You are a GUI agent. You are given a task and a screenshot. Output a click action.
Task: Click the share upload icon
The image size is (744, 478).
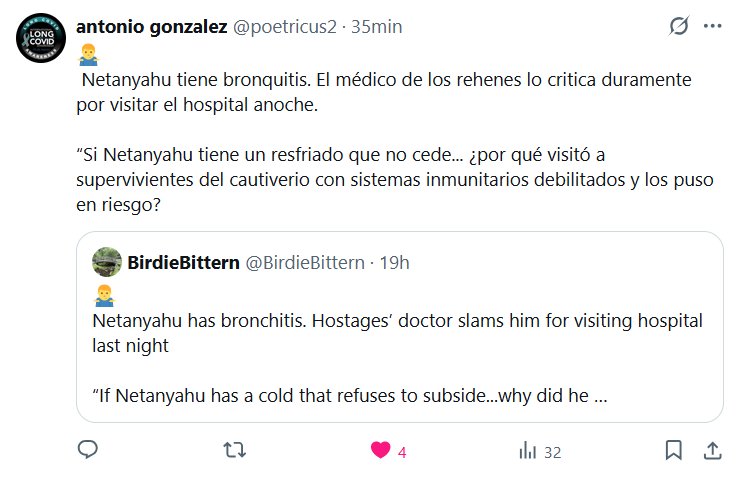point(713,450)
